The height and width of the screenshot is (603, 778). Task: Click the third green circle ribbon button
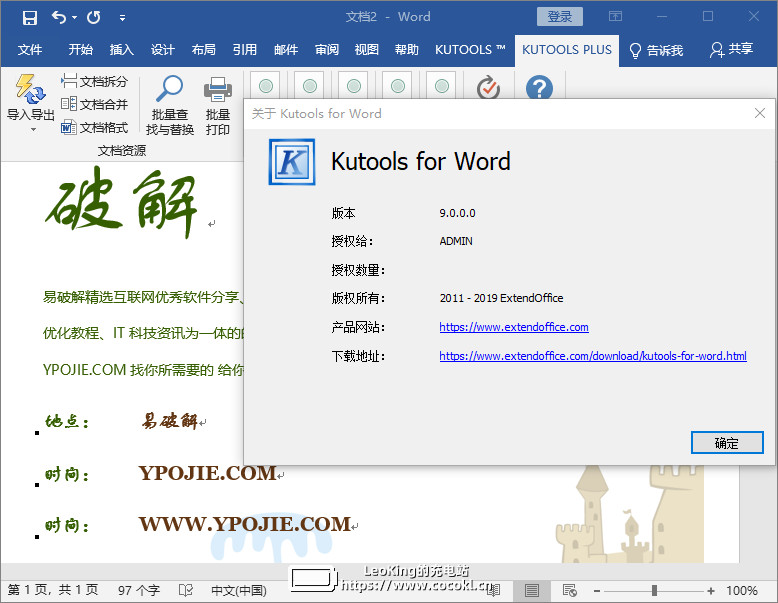click(x=354, y=86)
